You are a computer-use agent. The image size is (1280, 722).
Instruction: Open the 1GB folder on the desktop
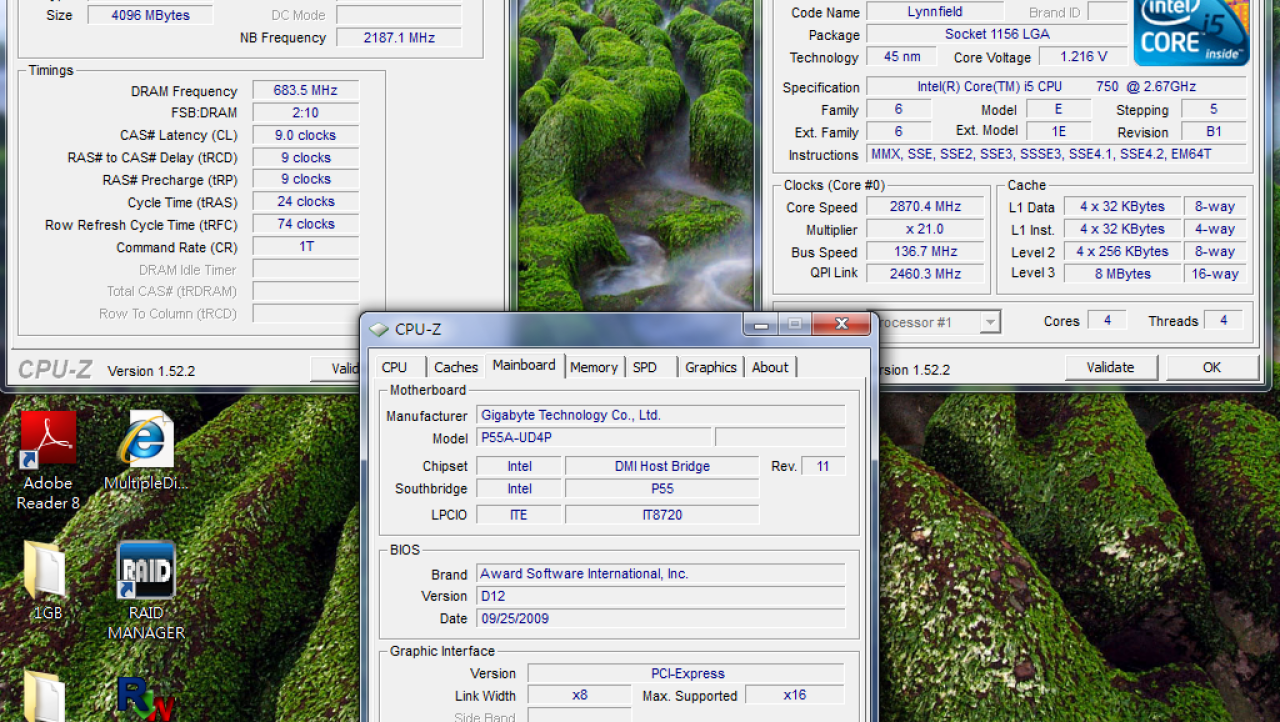pos(45,580)
